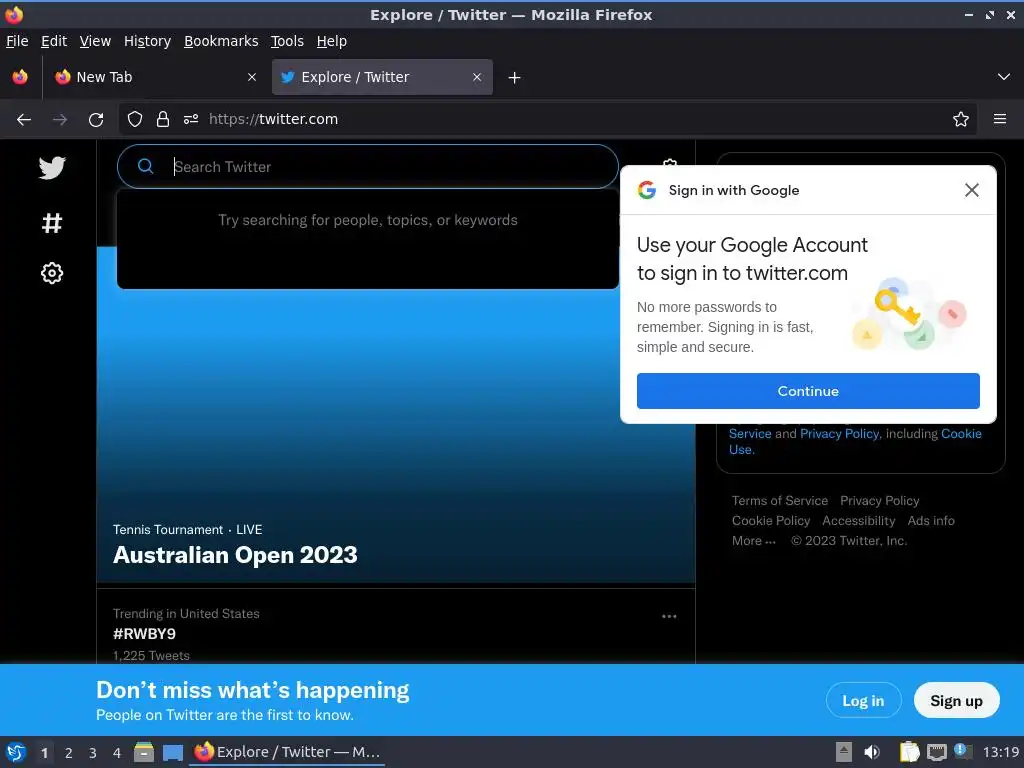Open the Ads info footer link
This screenshot has width=1024, height=768.
pos(931,521)
